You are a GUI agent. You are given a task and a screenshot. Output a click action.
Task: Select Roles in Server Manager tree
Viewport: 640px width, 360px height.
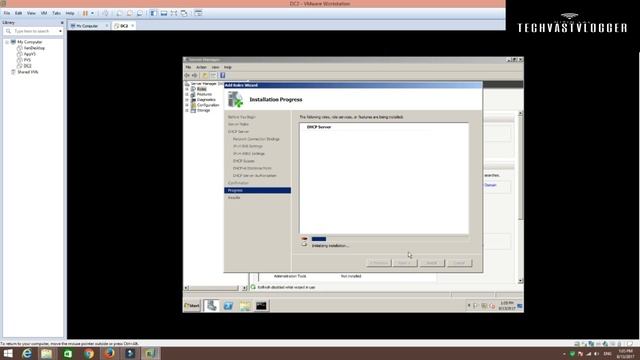pyautogui.click(x=201, y=89)
